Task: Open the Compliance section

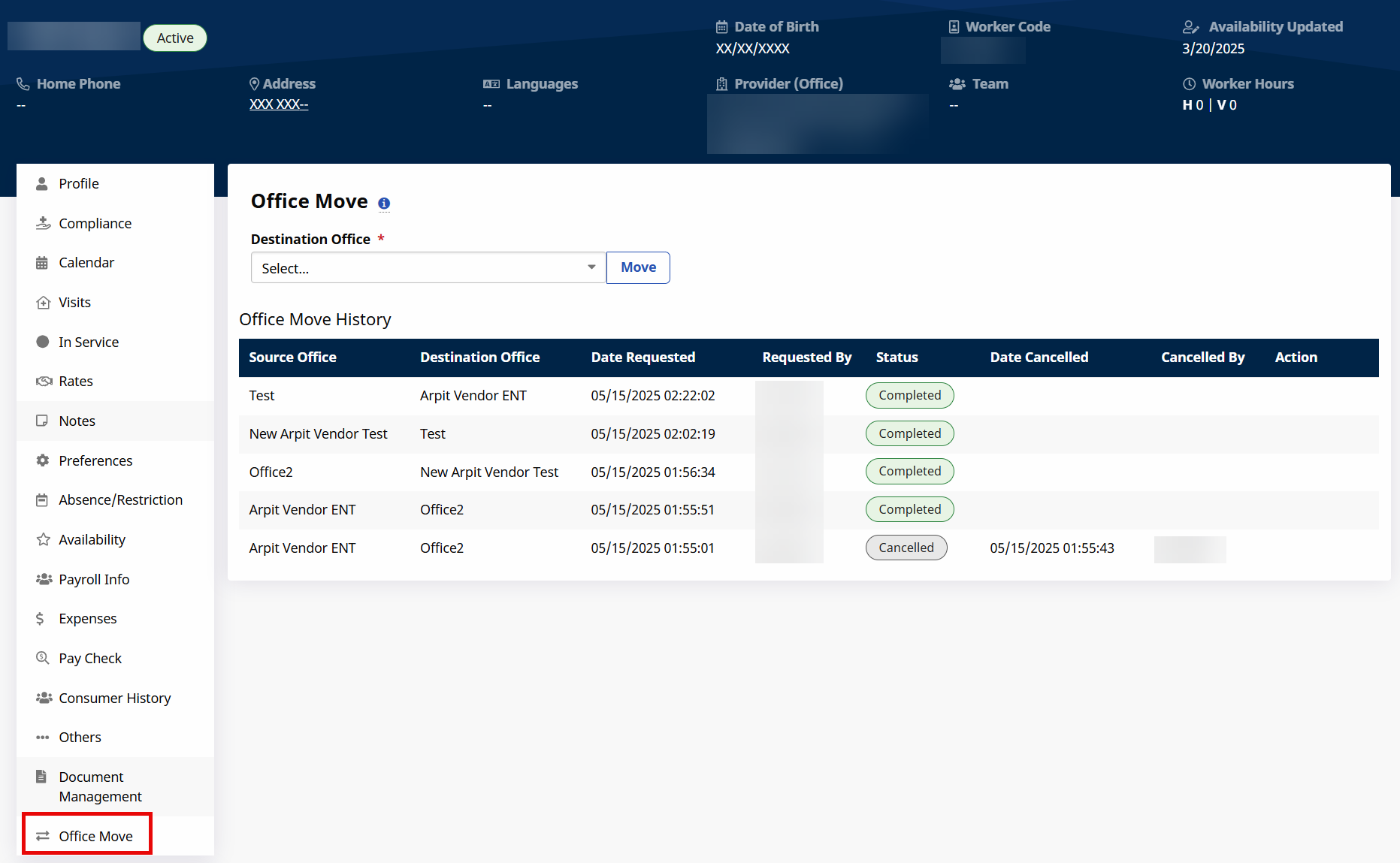Action: 95,223
